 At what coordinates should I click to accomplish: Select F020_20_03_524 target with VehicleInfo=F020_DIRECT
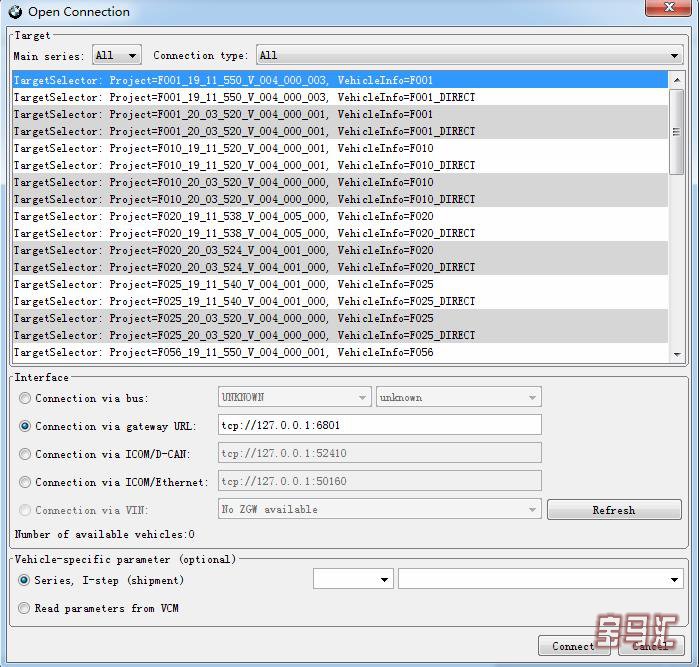[340, 267]
